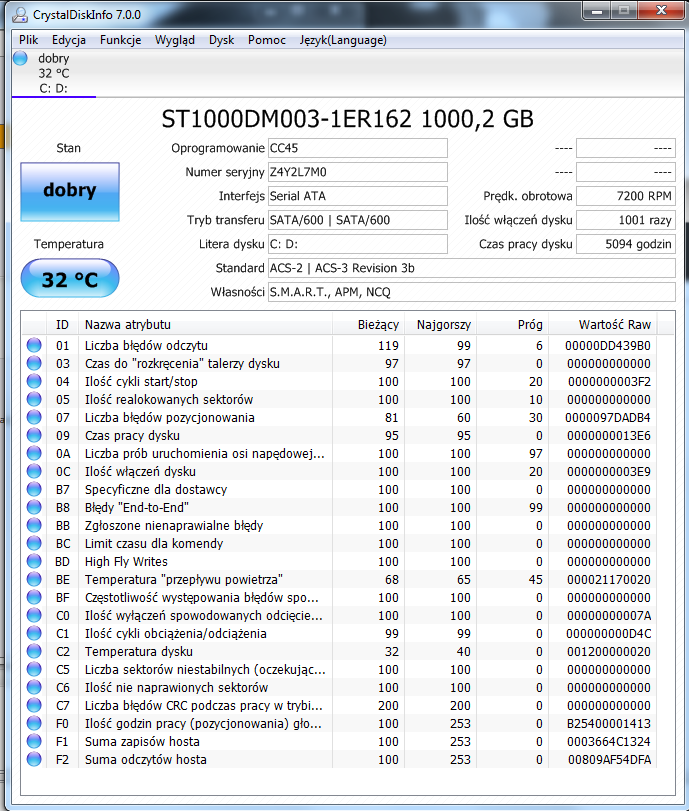Click the Bieżący column header
The height and width of the screenshot is (812, 689).
pyautogui.click(x=368, y=325)
